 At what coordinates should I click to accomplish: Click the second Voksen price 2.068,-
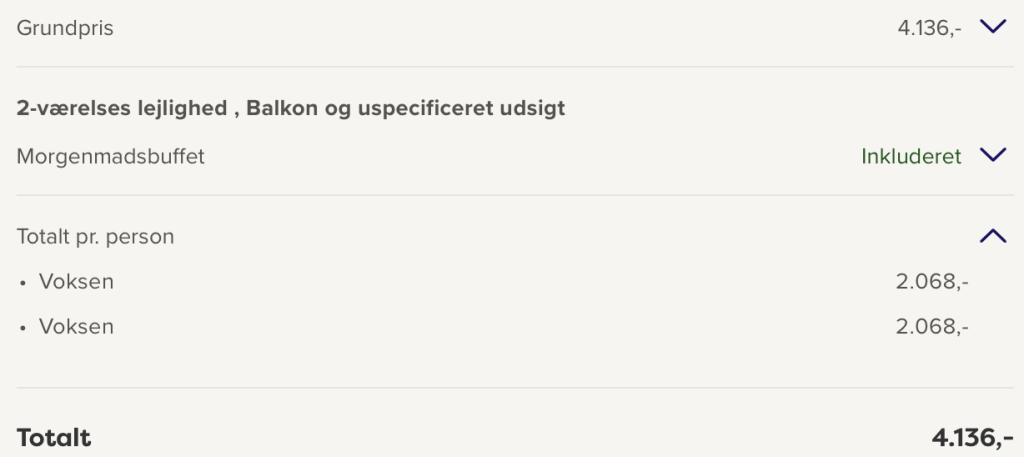pyautogui.click(x=932, y=327)
